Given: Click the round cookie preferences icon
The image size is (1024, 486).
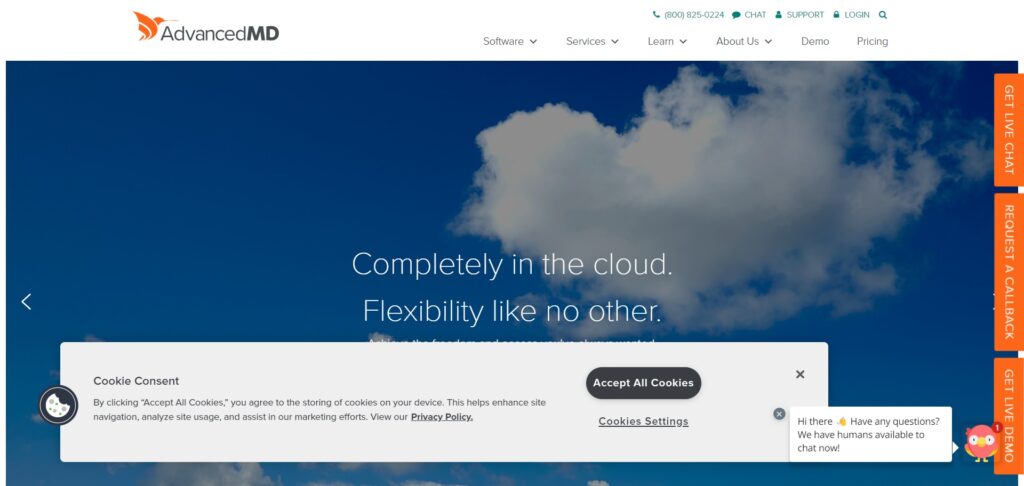Looking at the screenshot, I should coord(58,405).
